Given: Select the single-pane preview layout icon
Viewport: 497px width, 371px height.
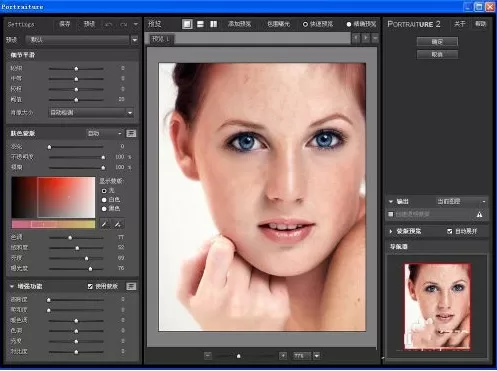Looking at the screenshot, I should coord(187,24).
